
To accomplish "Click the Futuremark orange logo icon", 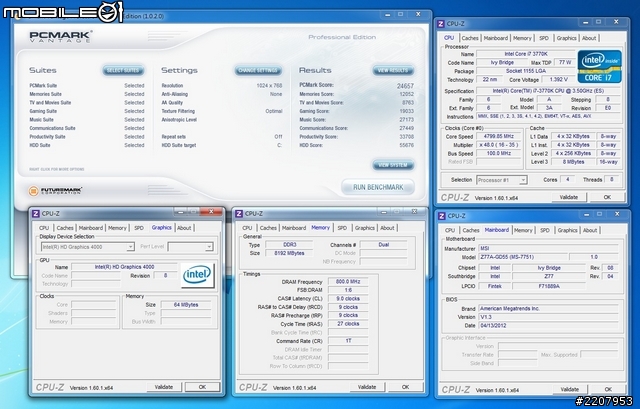I will pos(33,191).
